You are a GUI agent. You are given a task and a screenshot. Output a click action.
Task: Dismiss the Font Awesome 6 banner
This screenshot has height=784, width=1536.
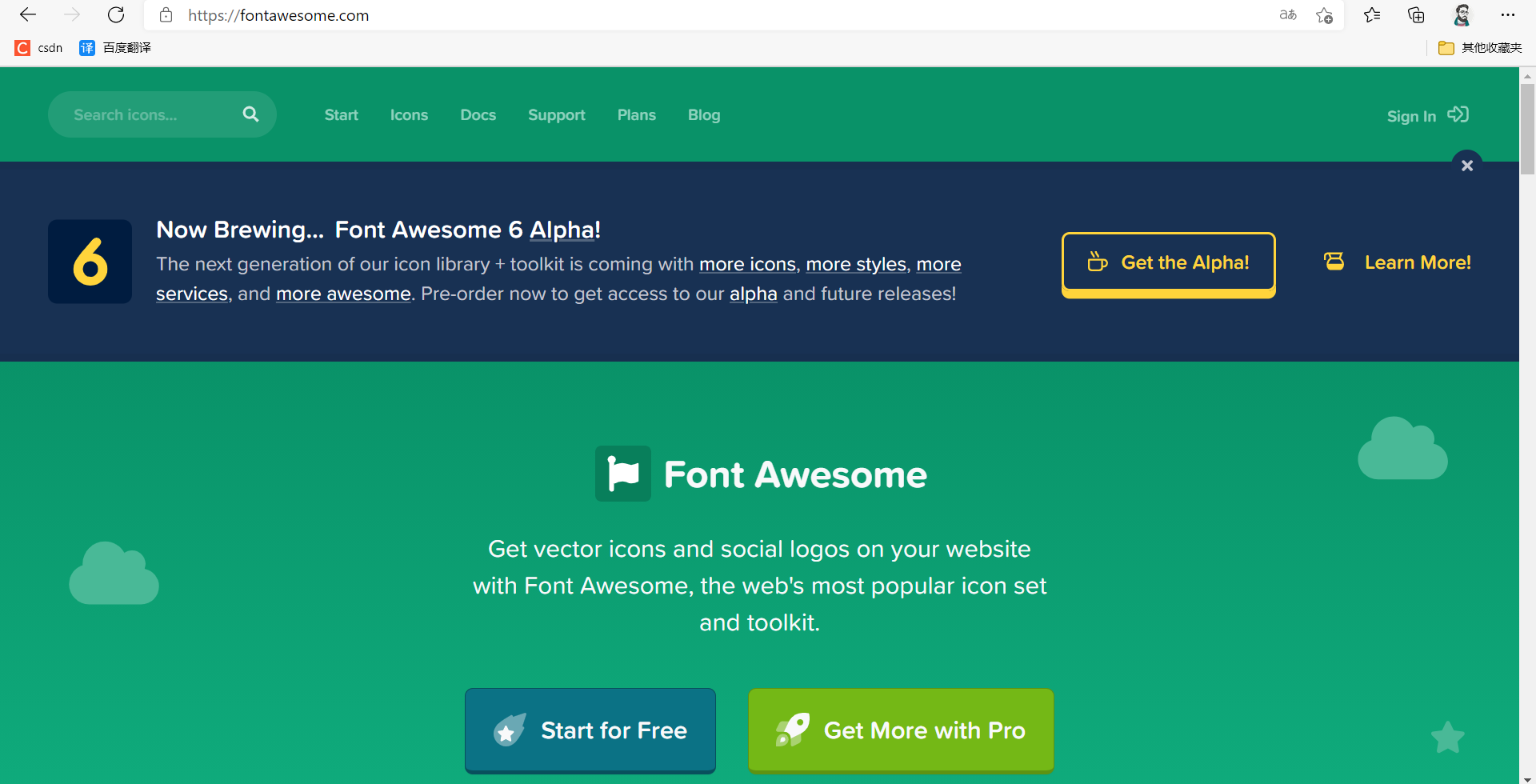[x=1467, y=165]
